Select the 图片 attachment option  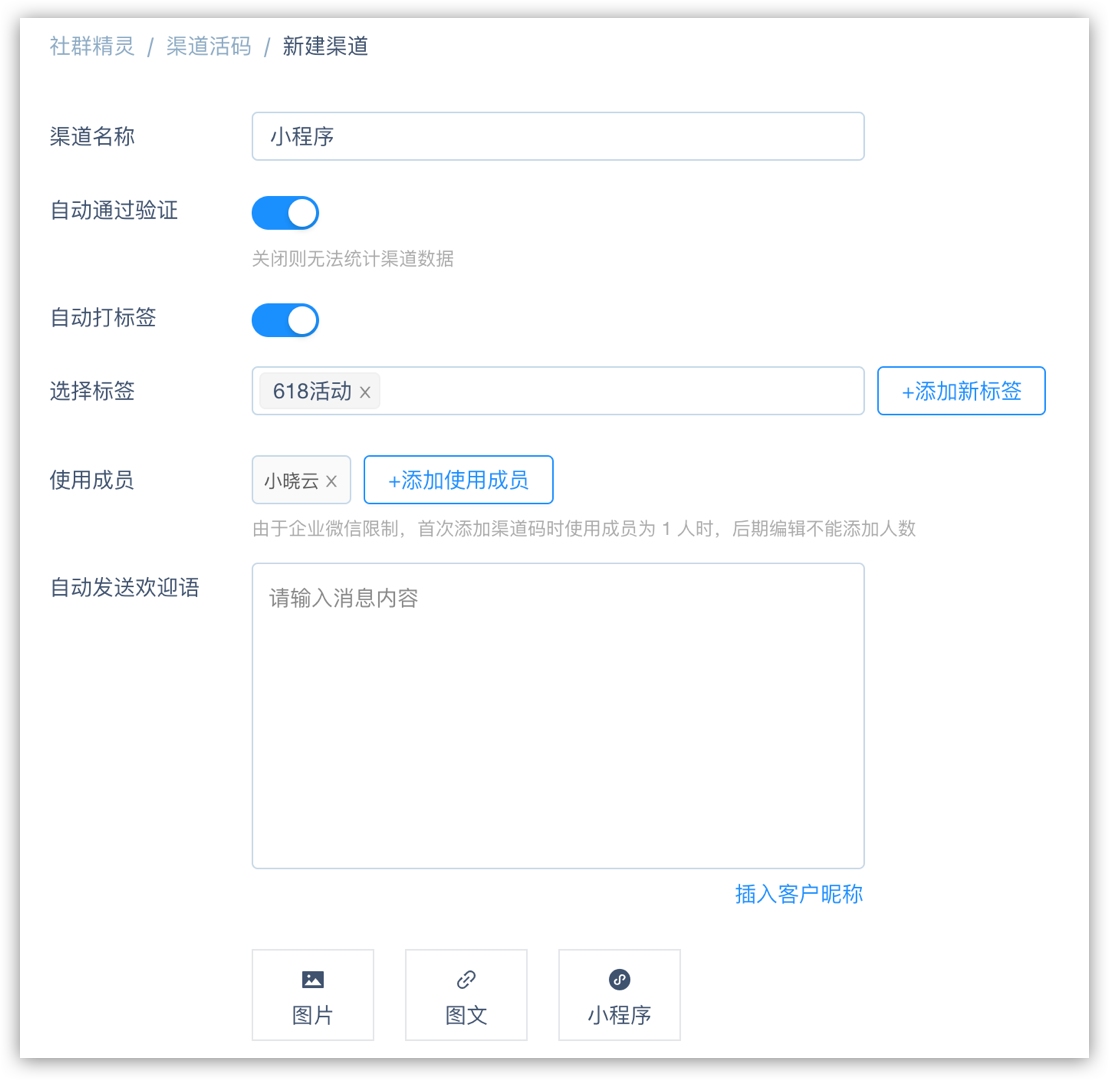(x=313, y=994)
